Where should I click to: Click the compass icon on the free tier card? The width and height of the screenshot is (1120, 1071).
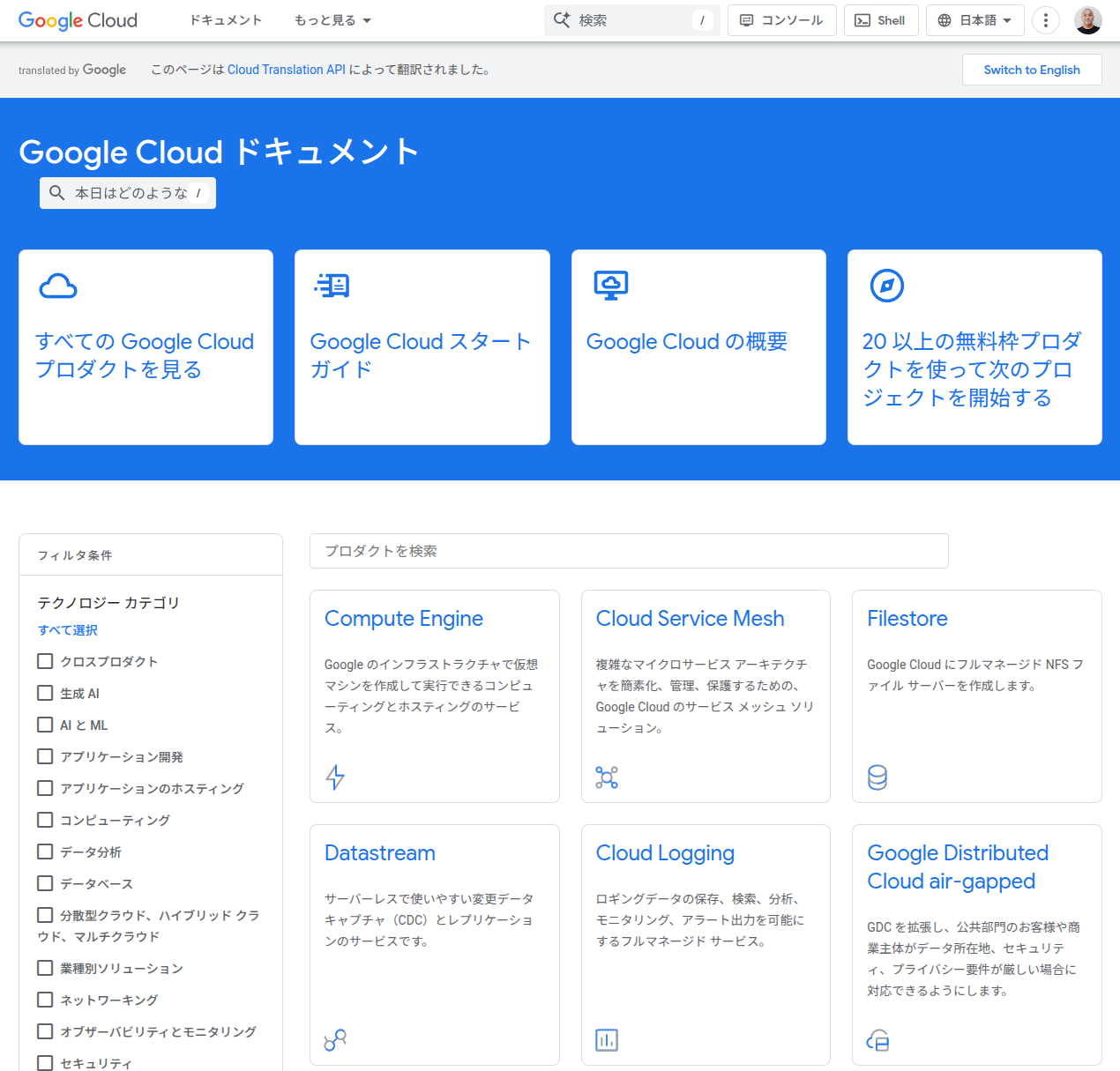(886, 286)
